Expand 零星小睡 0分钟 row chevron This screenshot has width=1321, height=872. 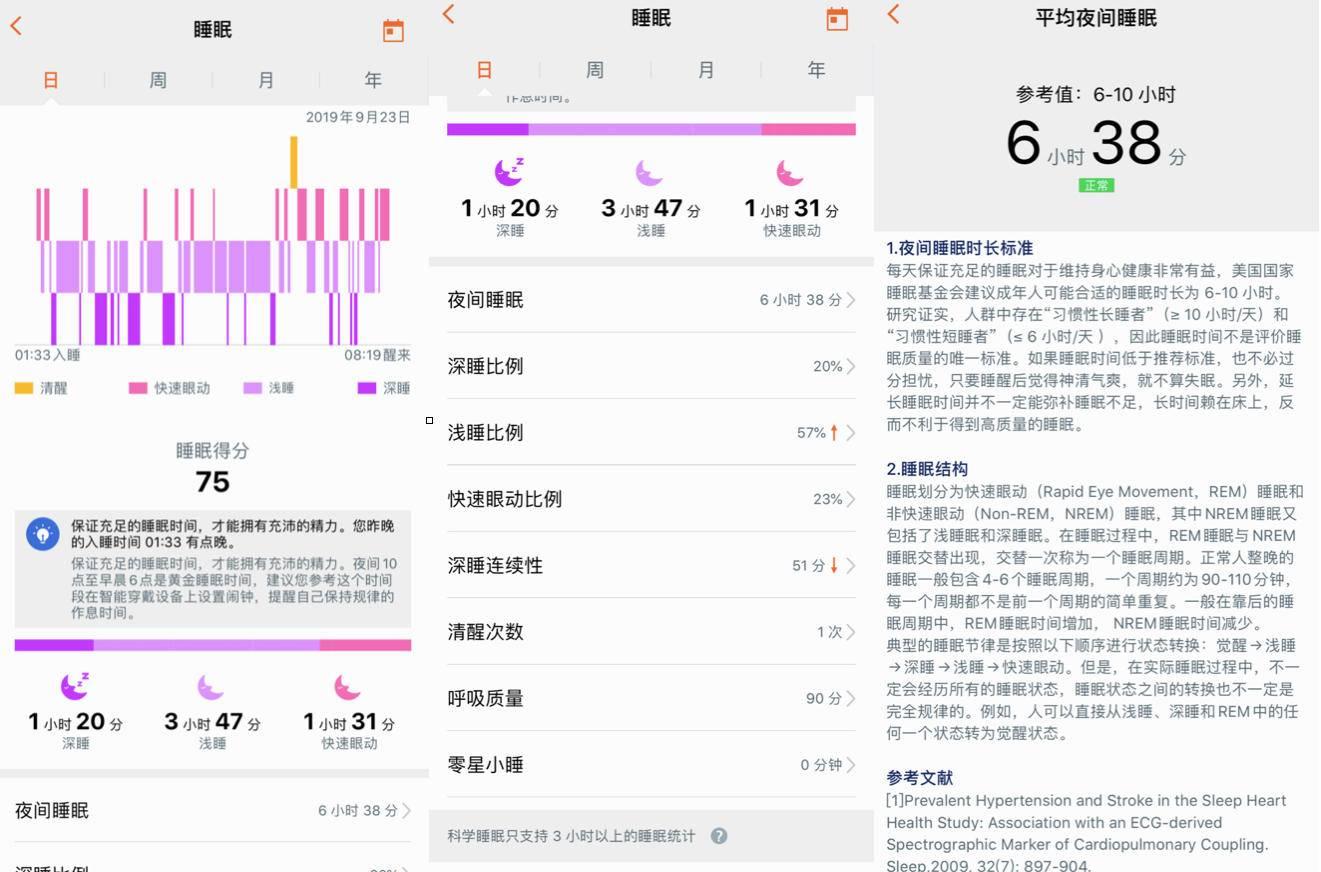pos(851,765)
